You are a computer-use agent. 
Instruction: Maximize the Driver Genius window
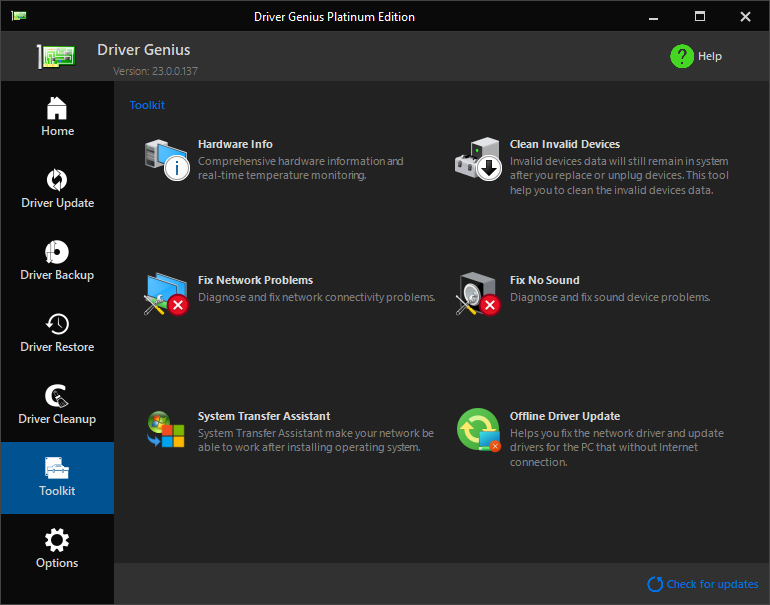tap(700, 16)
